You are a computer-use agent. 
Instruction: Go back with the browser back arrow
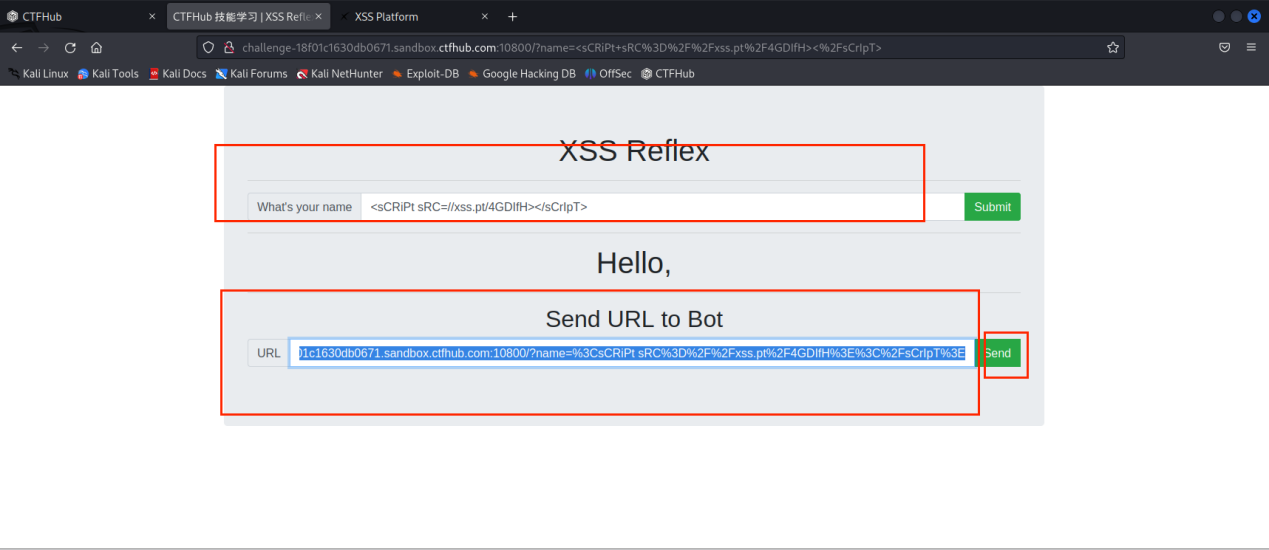pos(17,47)
